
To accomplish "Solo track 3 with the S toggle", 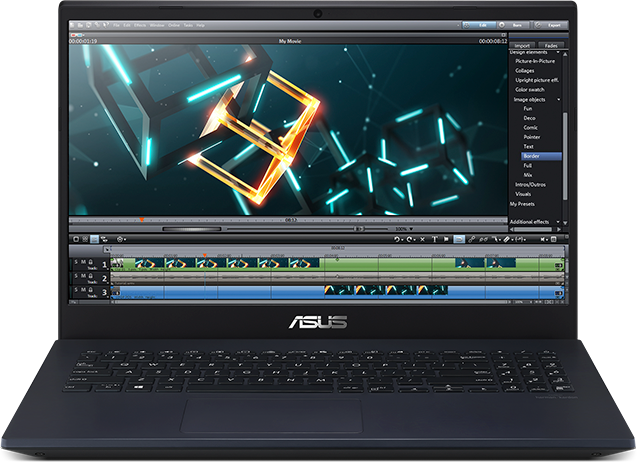I will [76, 290].
